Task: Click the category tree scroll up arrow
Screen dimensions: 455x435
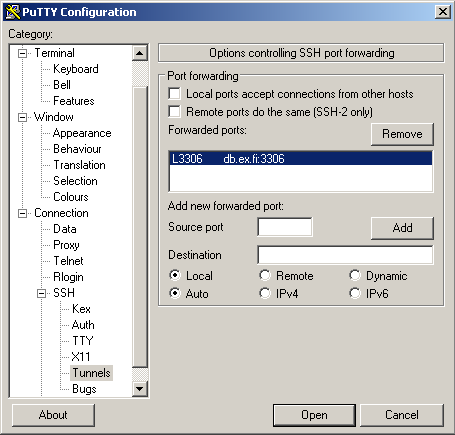Action: [140, 53]
